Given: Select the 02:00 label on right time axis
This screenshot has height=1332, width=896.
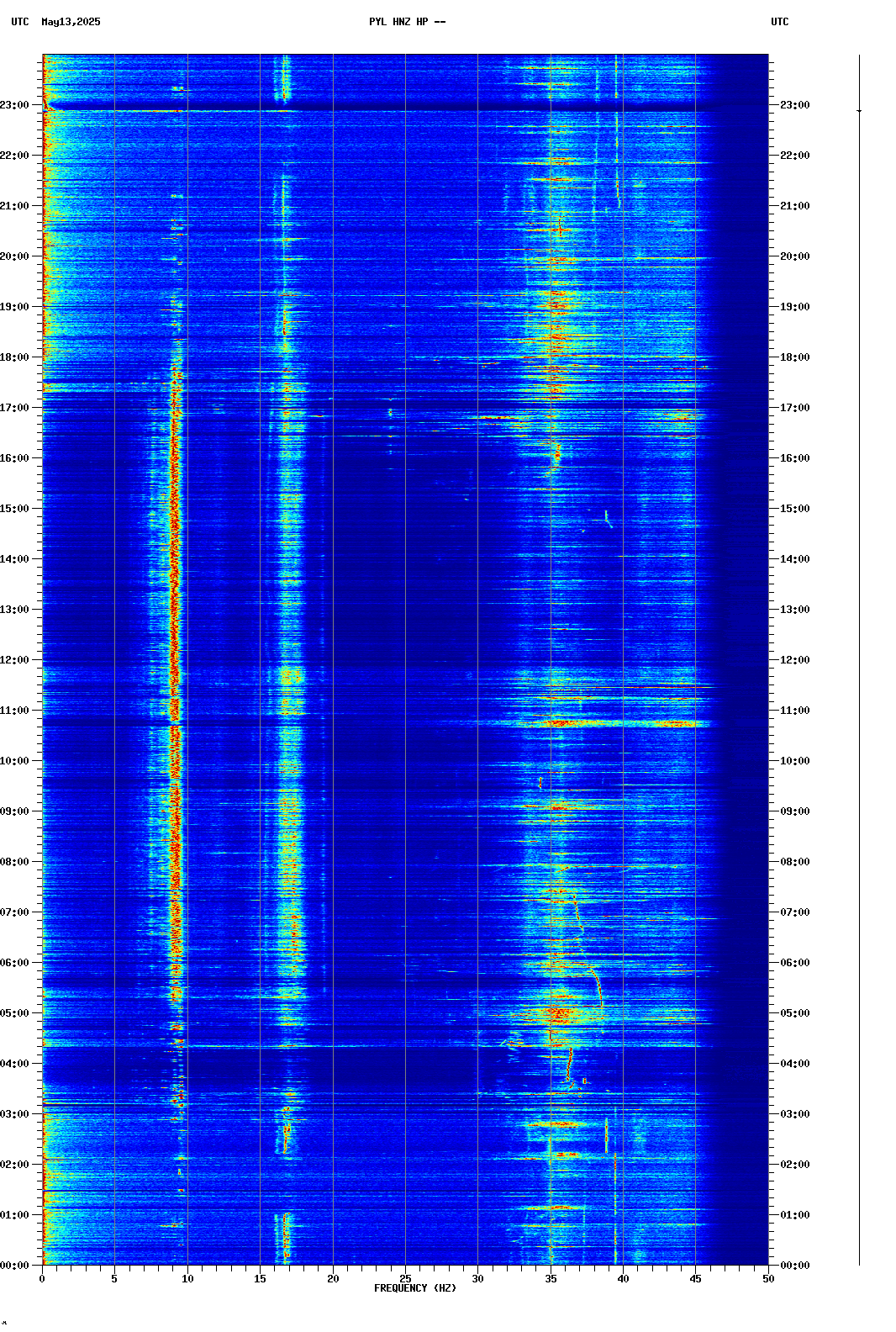Looking at the screenshot, I should click(x=795, y=1165).
